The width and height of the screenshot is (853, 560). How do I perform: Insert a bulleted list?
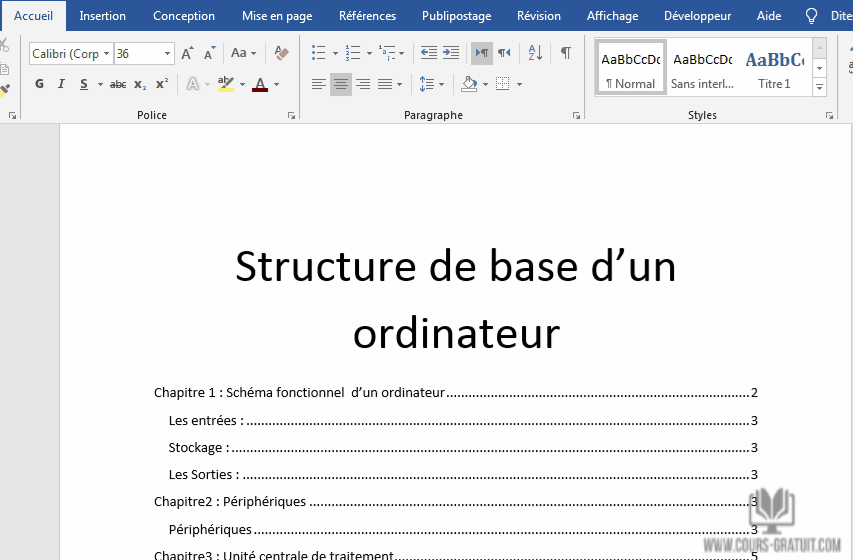click(319, 53)
